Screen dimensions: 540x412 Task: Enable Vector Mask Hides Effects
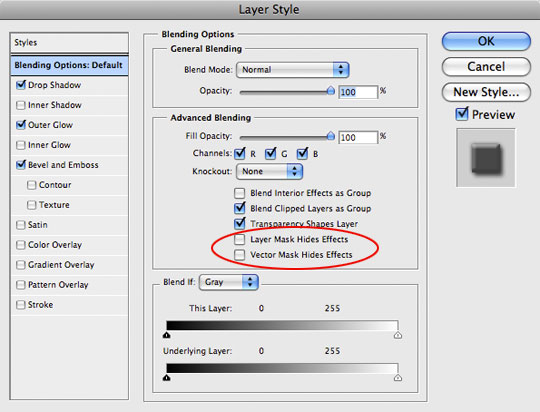pyautogui.click(x=239, y=255)
